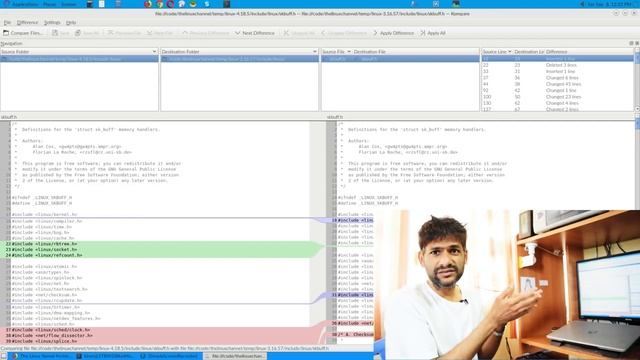Switch to Kompare window in bottom taskbar

click(x=236, y=356)
